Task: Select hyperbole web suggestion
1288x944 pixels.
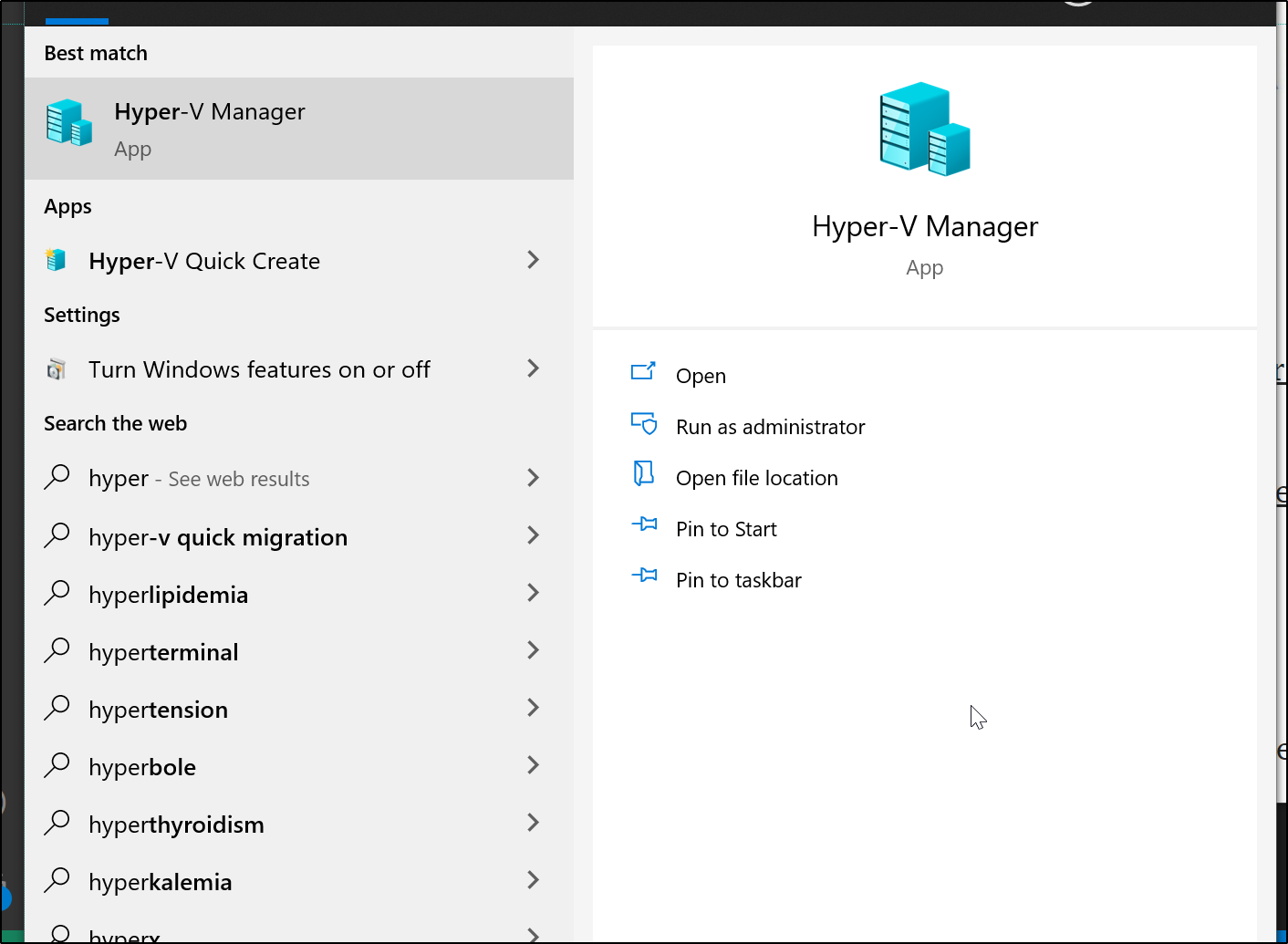Action: 299,766
